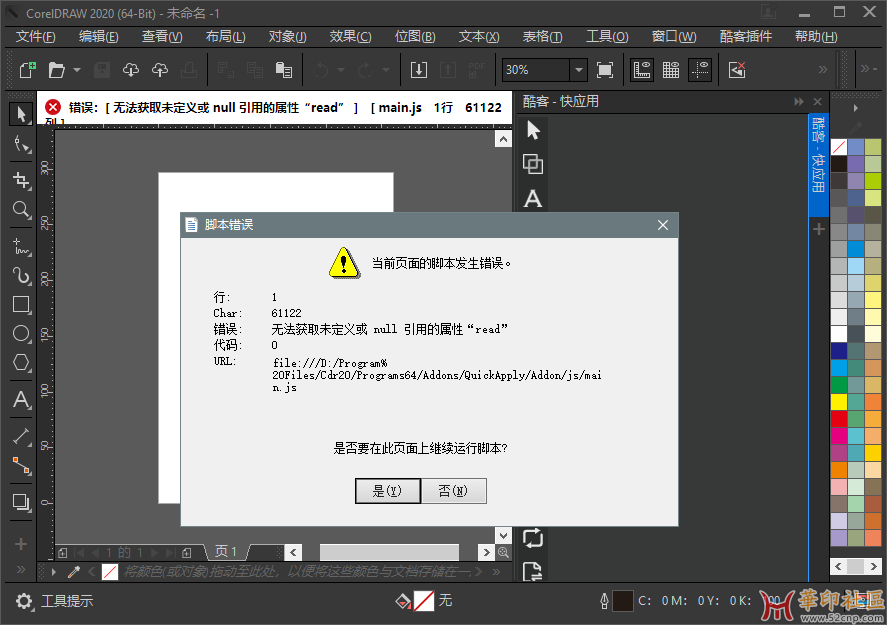This screenshot has height=625, width=887.
Task: Select the Ellipse tool
Action: [21, 334]
